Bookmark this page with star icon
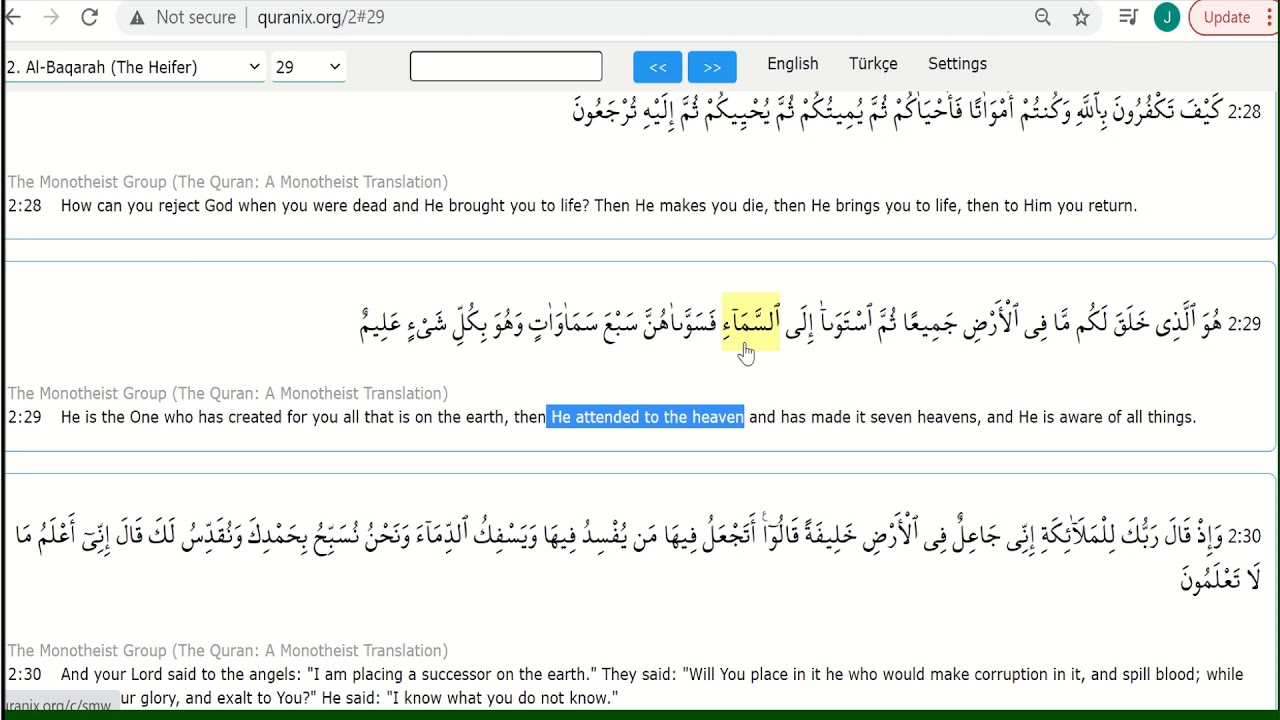Screen dimensions: 1280x720 (x=1081, y=17)
